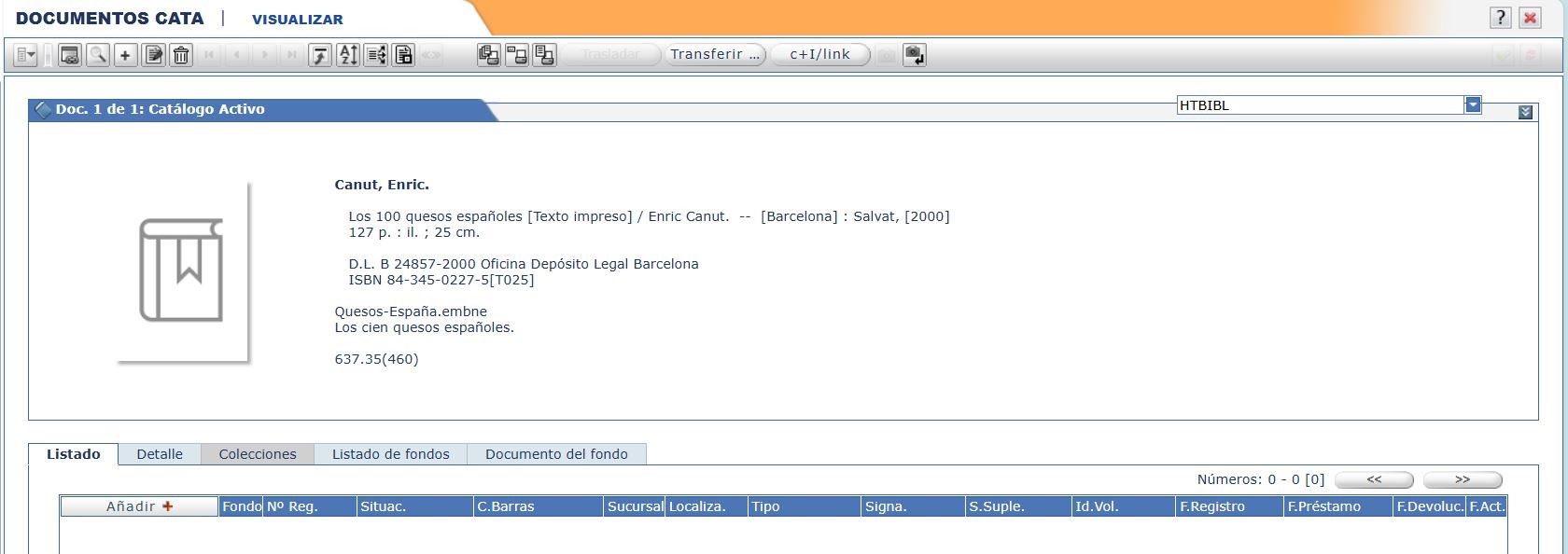Click the ISBN 84-345-0227-5 line
Screen dimensions: 1568x554
(441, 280)
